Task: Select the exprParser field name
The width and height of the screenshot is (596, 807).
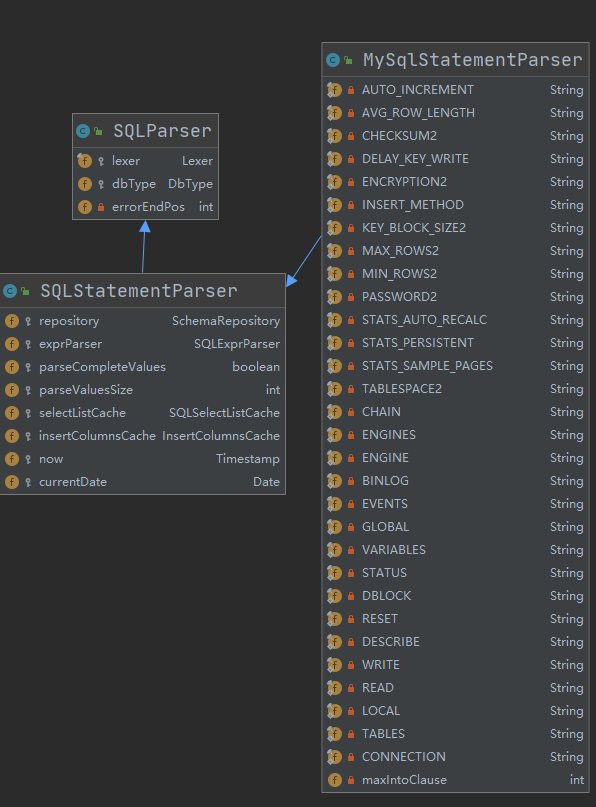Action: pos(71,344)
